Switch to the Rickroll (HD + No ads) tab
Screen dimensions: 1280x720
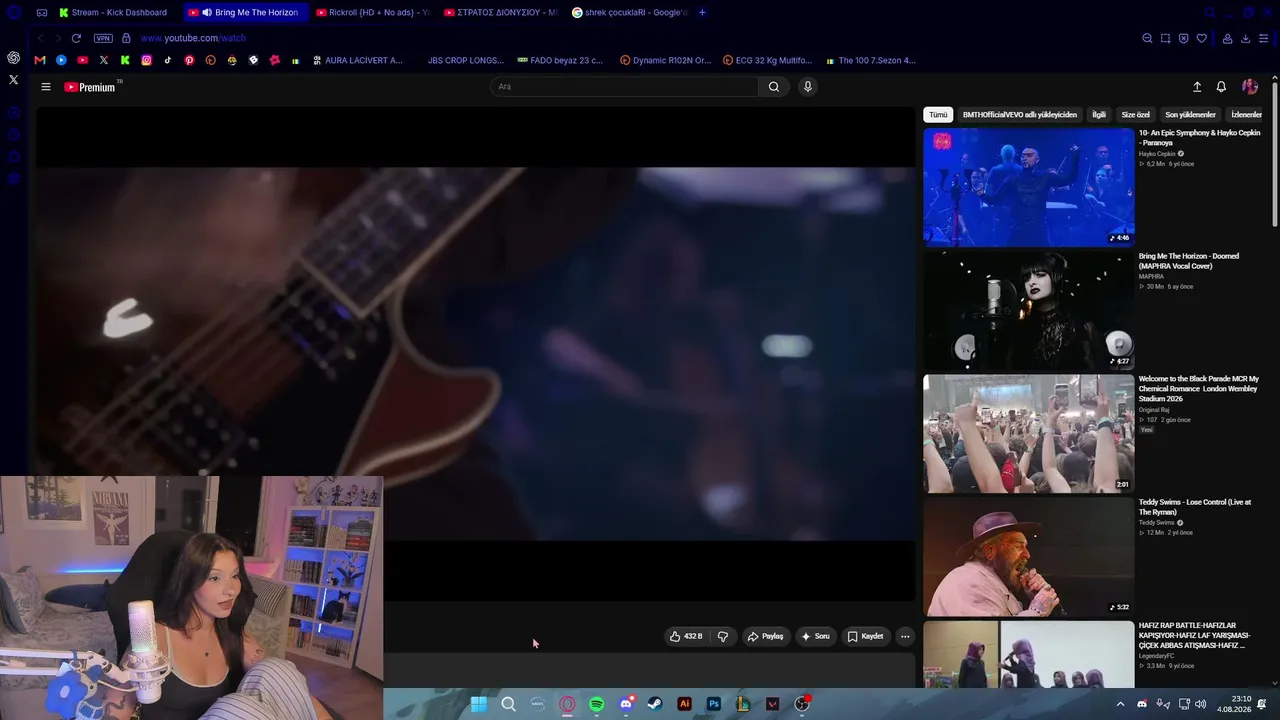pos(372,12)
